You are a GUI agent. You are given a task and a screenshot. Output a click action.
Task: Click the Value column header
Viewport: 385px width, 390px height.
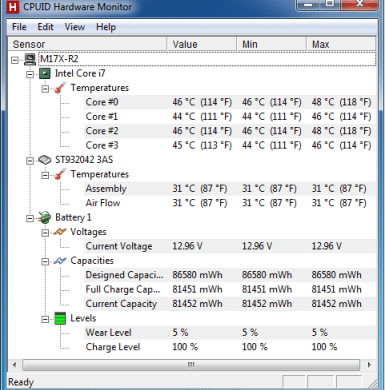pos(202,44)
